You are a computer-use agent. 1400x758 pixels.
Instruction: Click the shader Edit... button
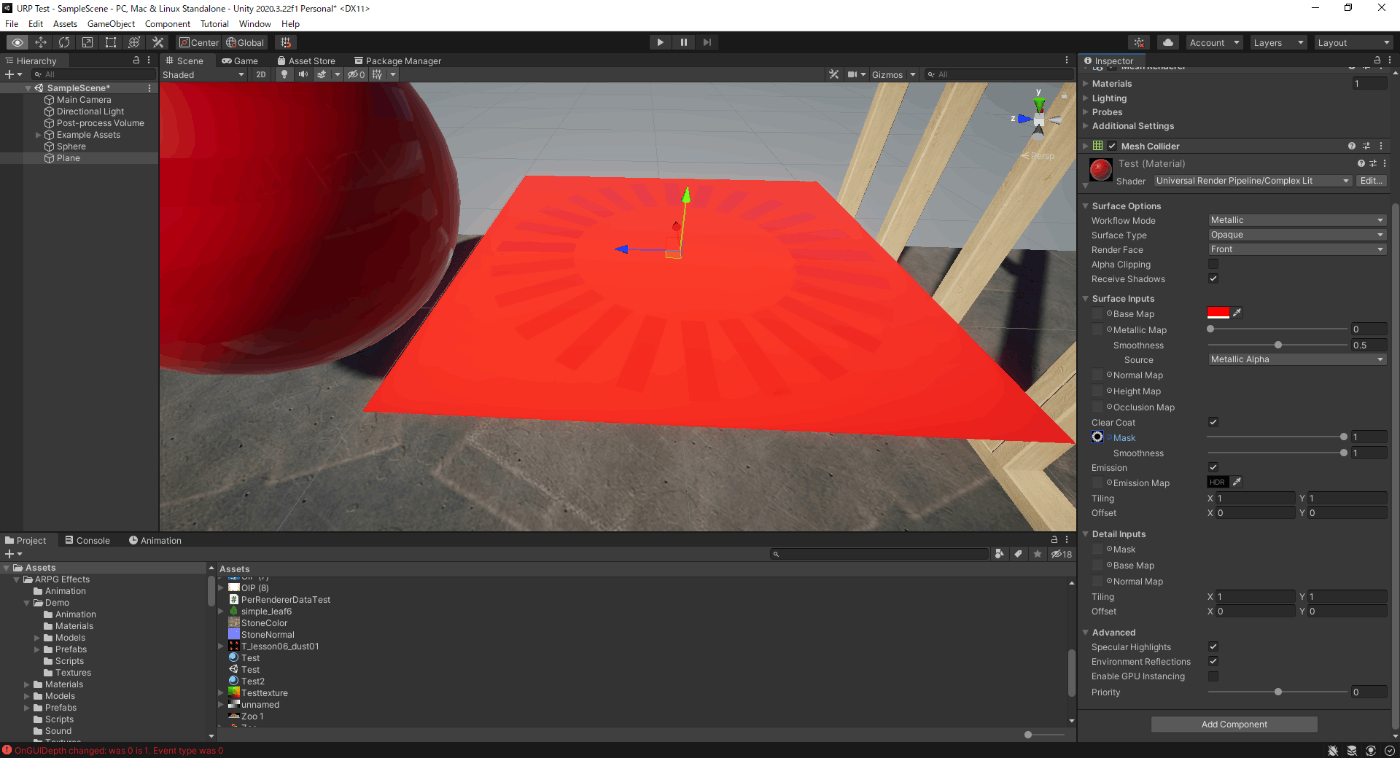1372,181
